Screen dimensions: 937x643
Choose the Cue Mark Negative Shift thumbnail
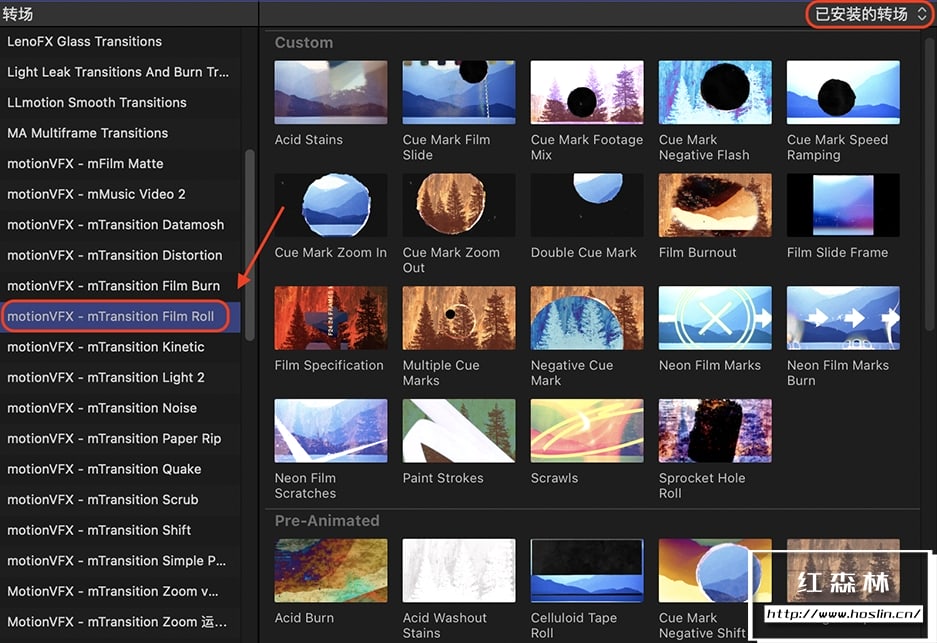coord(715,570)
